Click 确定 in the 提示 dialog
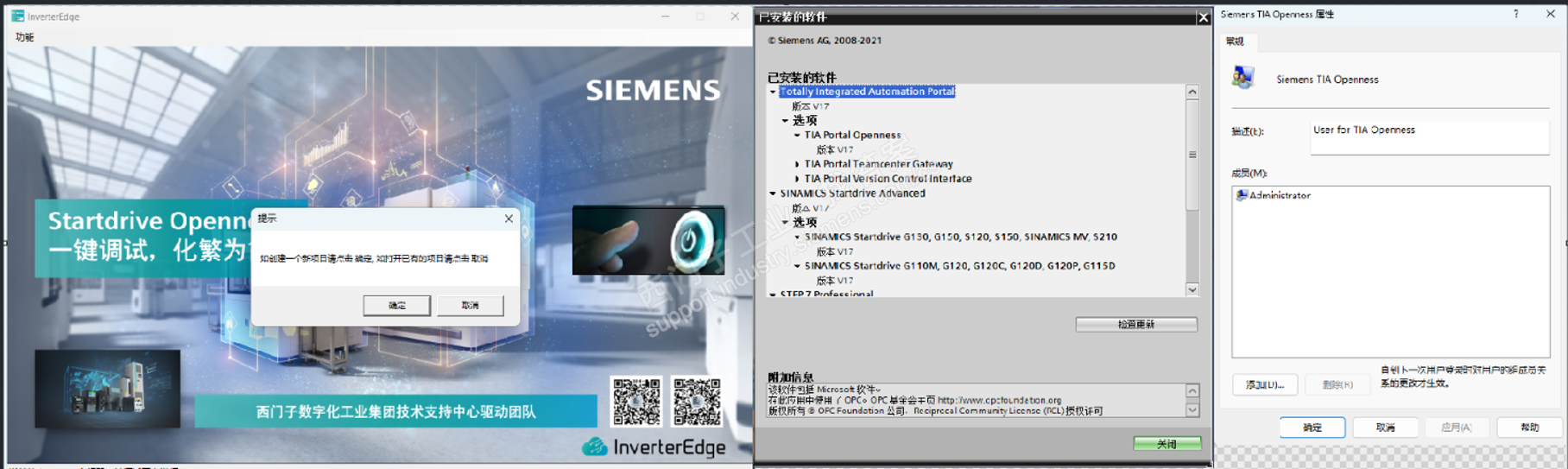 (x=396, y=305)
